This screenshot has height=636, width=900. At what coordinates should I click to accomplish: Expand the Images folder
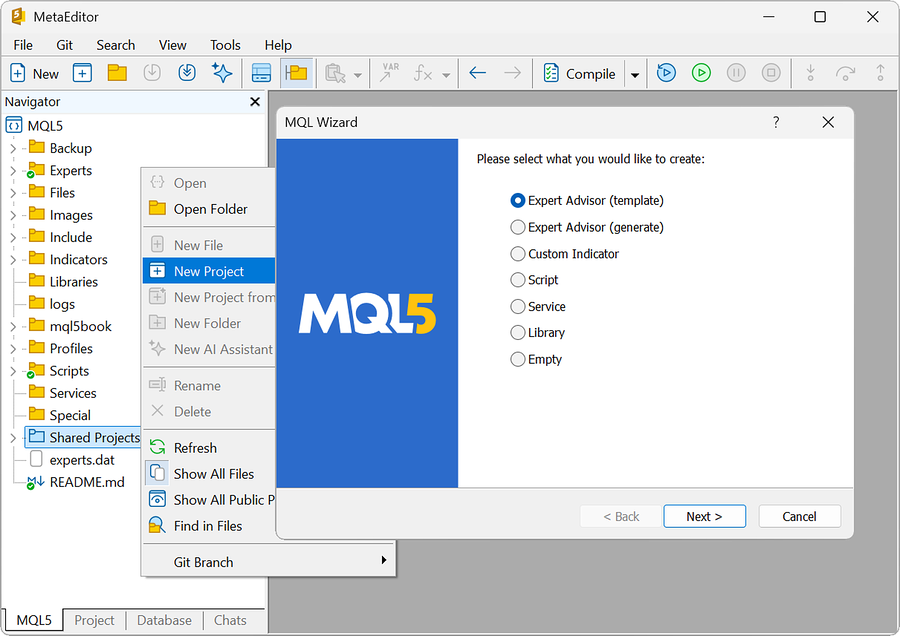(13, 215)
